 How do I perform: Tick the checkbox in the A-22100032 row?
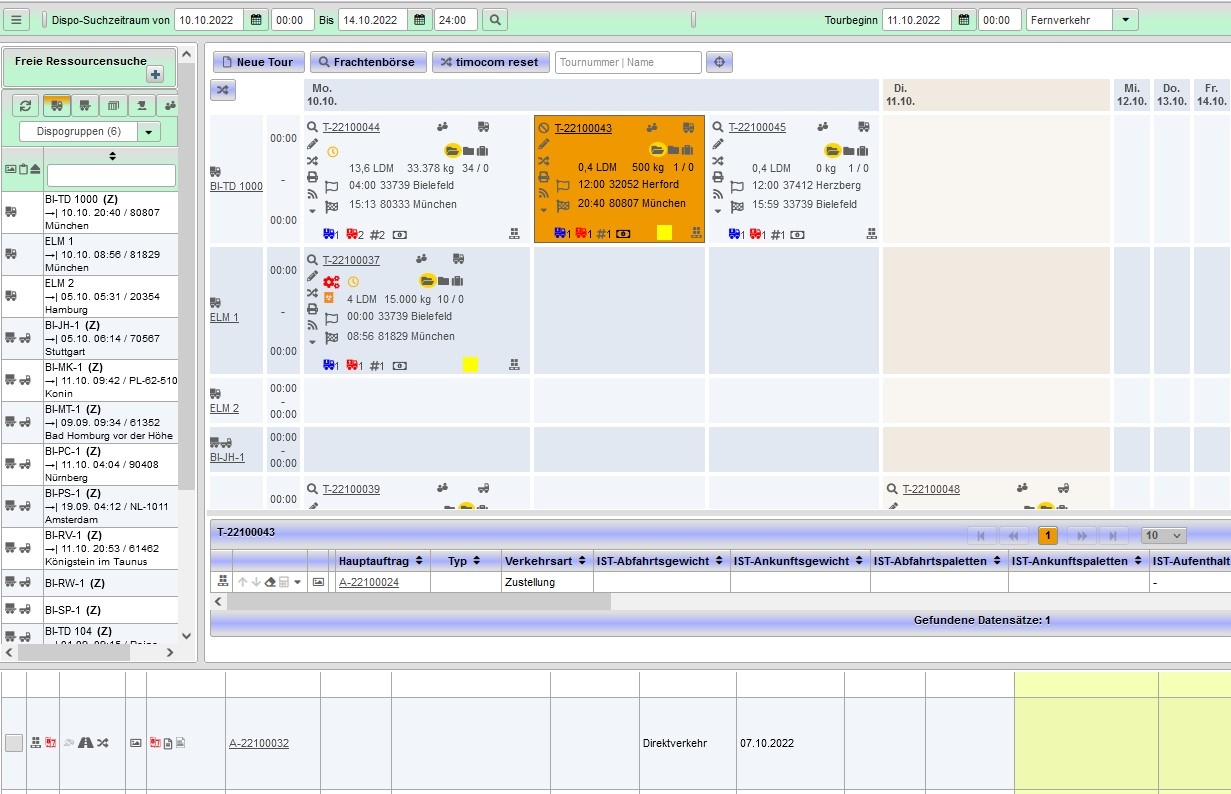(x=13, y=743)
